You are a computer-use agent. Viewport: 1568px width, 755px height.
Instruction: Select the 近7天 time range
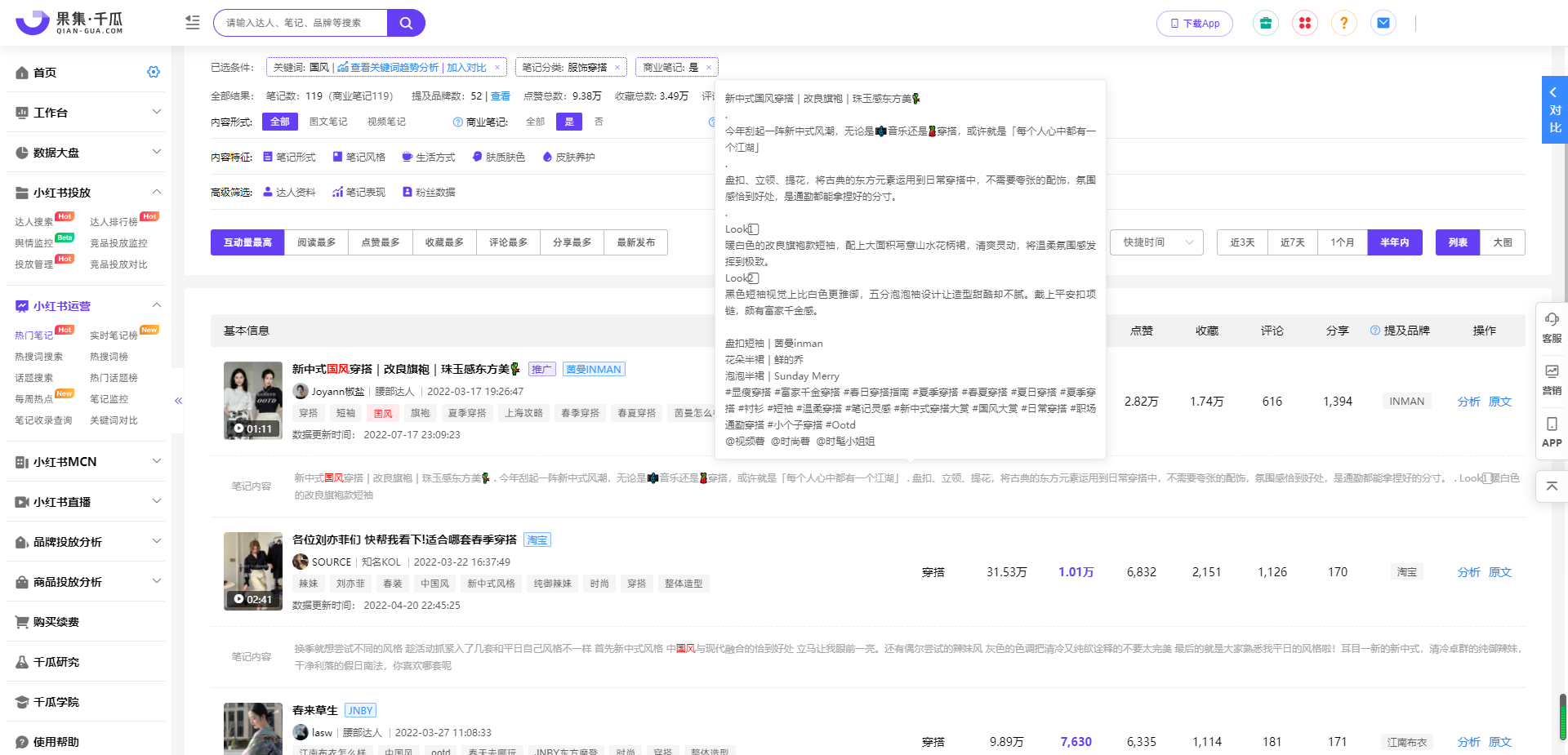point(1293,242)
